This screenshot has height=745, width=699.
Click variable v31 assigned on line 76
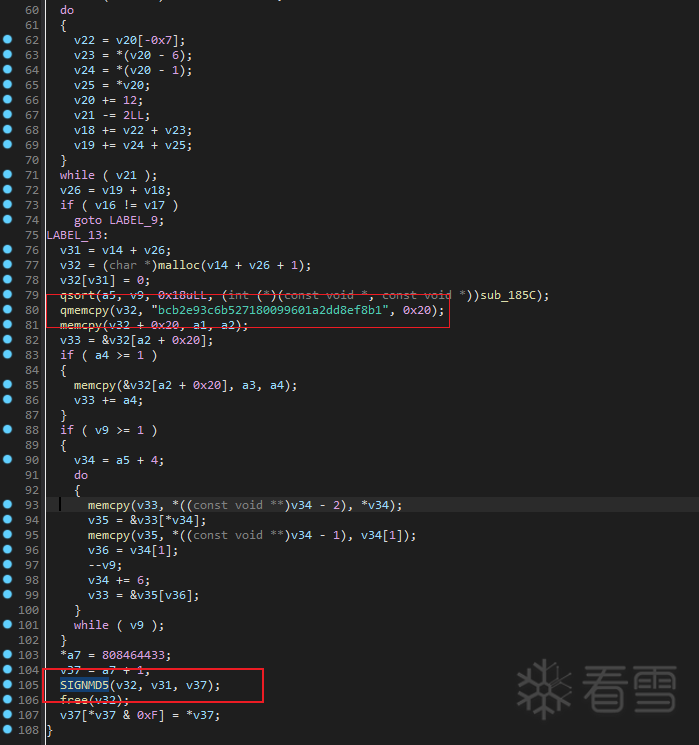[70, 250]
